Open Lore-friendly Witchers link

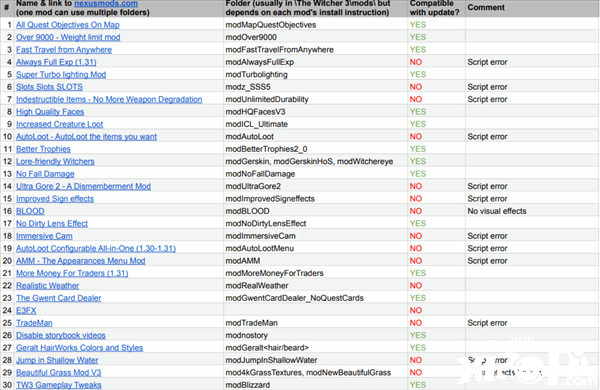point(55,162)
